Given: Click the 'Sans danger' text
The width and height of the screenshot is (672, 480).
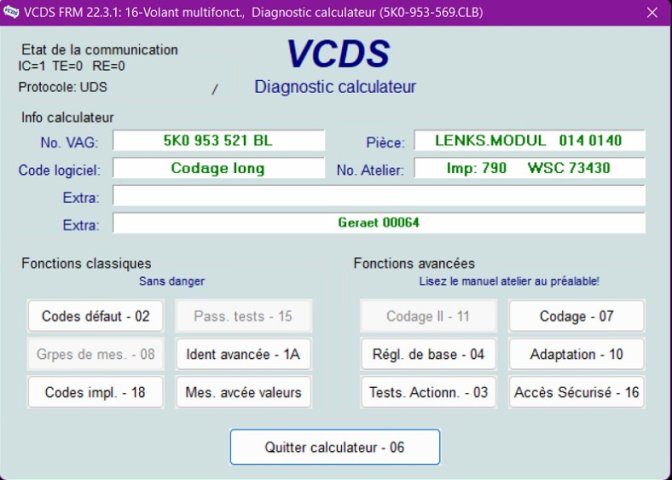Looking at the screenshot, I should (x=171, y=282).
